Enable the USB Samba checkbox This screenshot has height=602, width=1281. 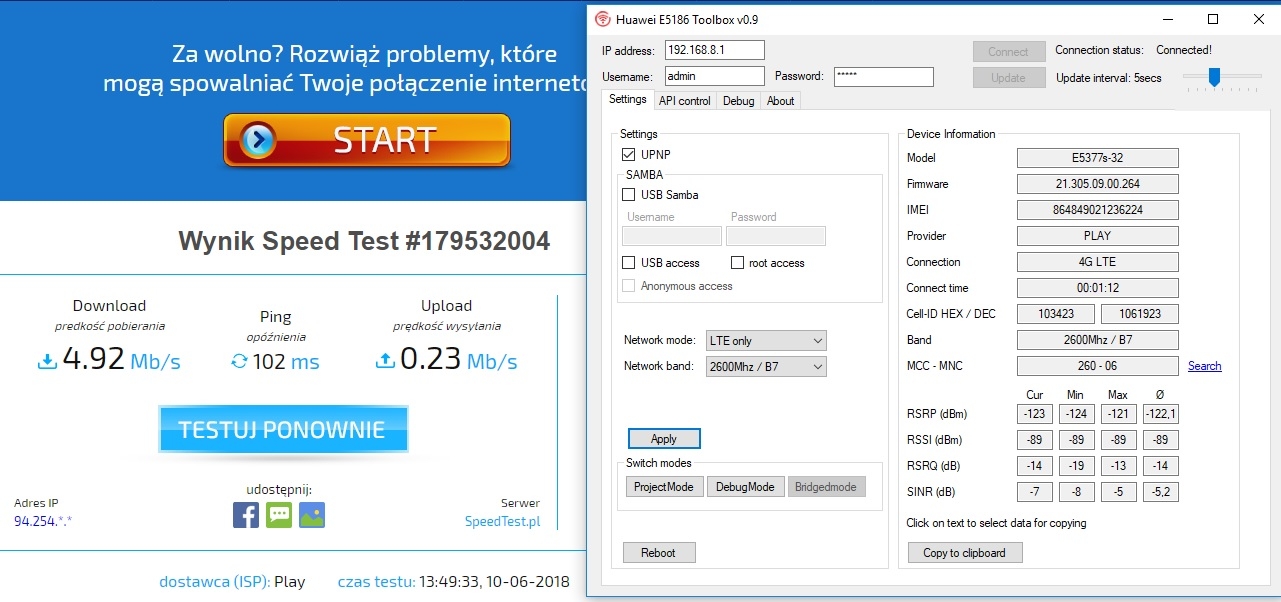pos(629,195)
